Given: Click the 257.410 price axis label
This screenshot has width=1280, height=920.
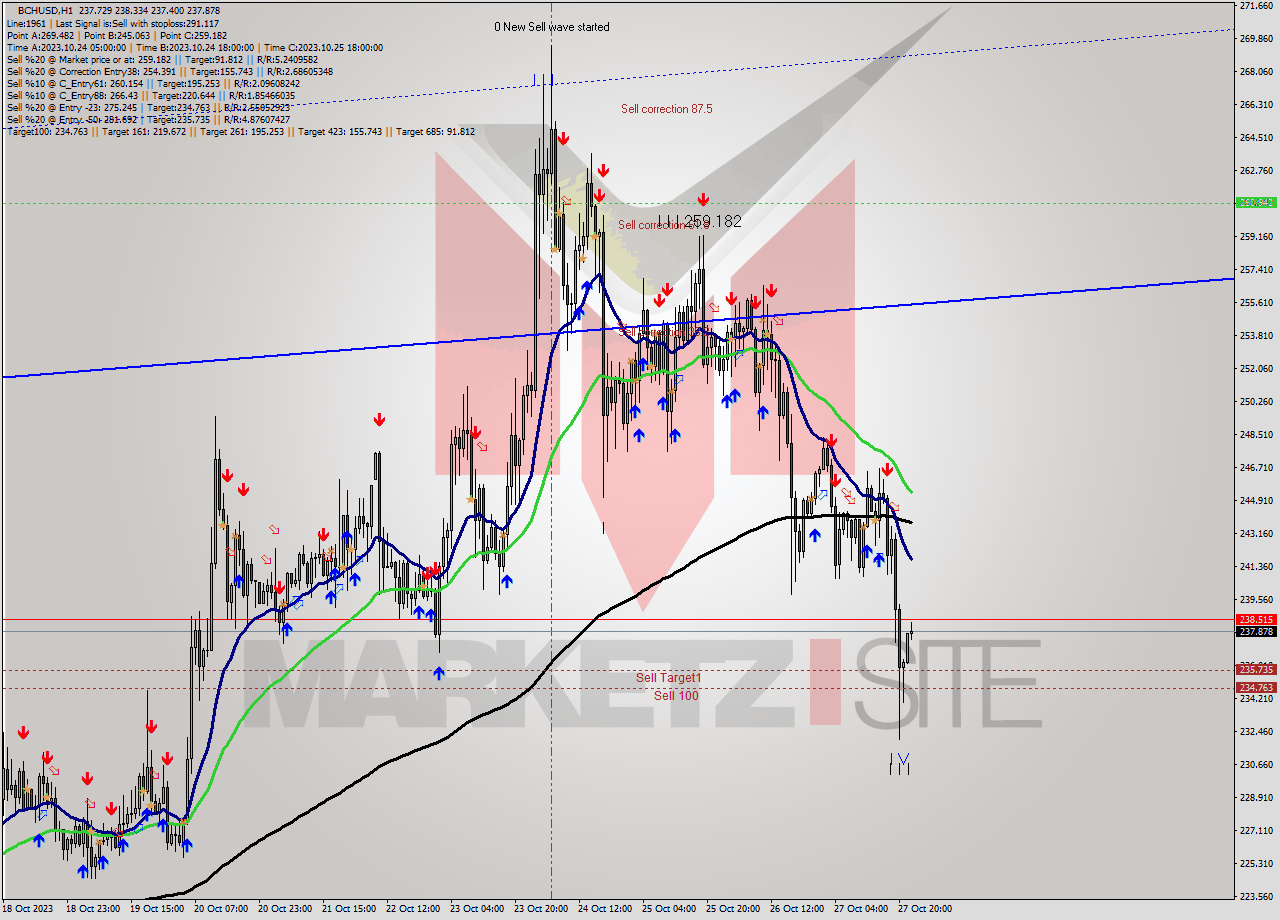Looking at the screenshot, I should click(x=1255, y=269).
